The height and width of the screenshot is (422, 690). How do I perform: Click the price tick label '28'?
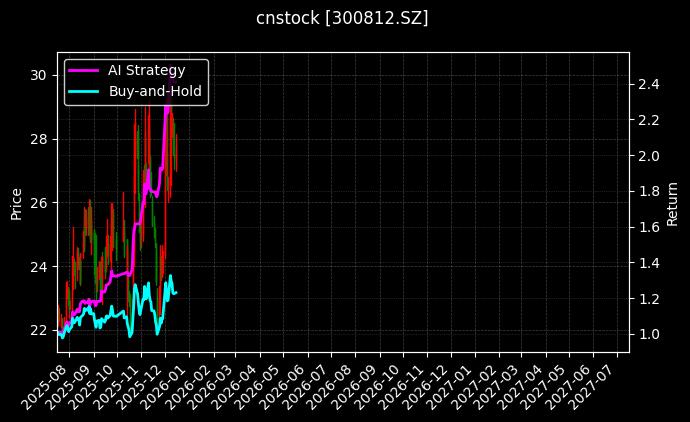point(38,139)
